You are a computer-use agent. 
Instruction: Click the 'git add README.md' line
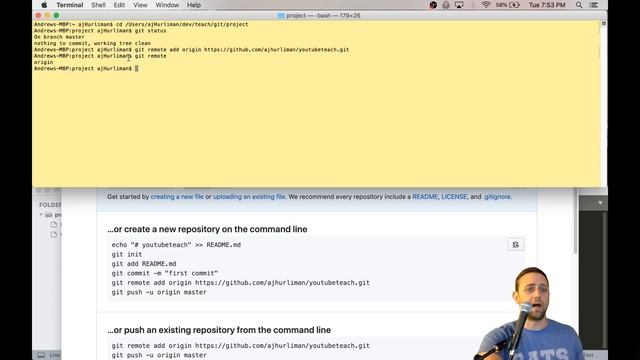[144, 264]
